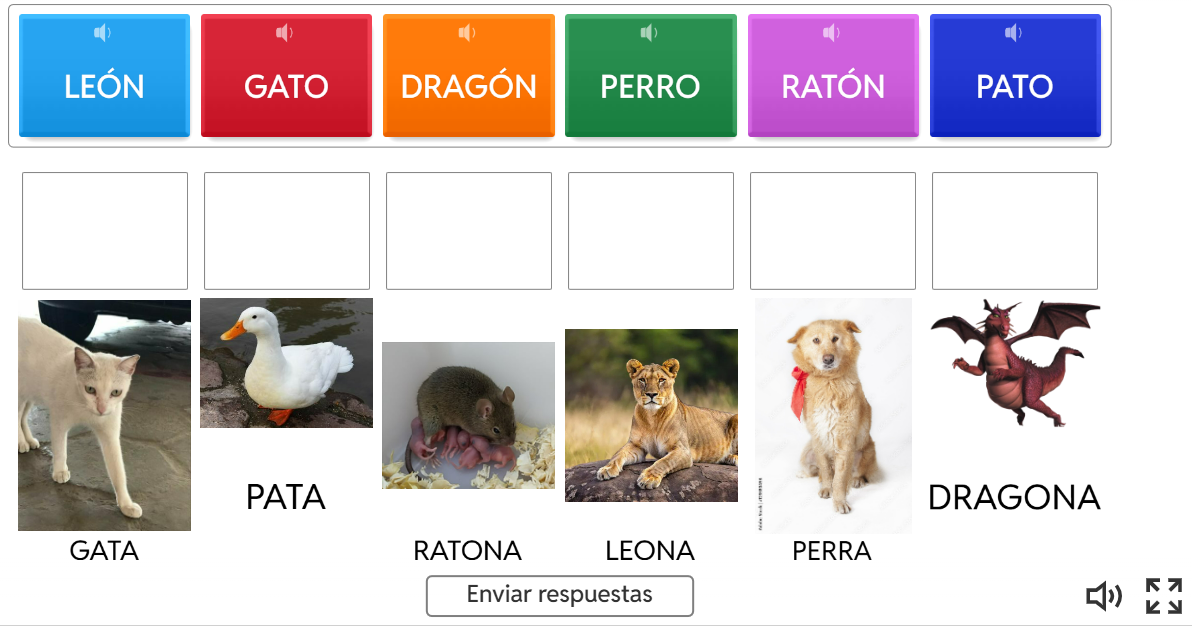
Task: Click the empty answer box above PATA
Action: tap(287, 231)
